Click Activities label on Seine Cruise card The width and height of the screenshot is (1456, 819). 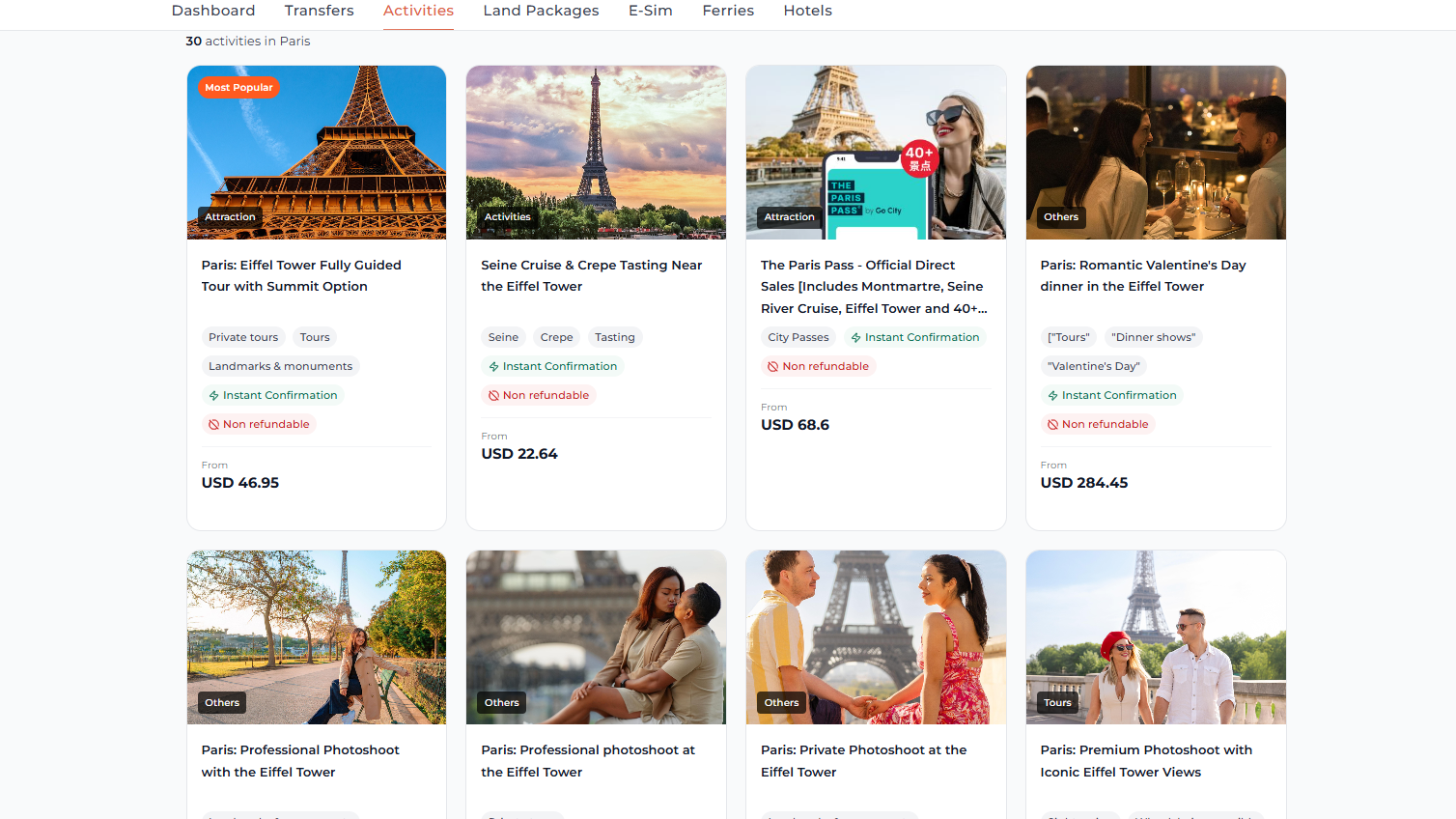[508, 217]
